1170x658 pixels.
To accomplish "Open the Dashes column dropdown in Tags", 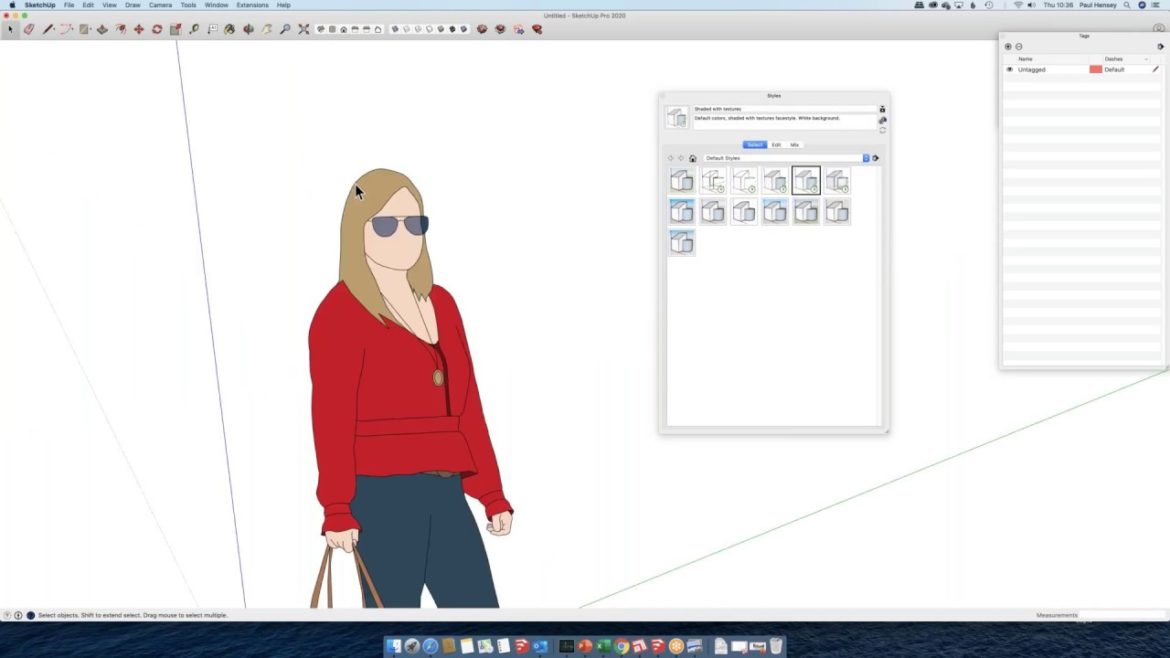I will click(x=1146, y=59).
